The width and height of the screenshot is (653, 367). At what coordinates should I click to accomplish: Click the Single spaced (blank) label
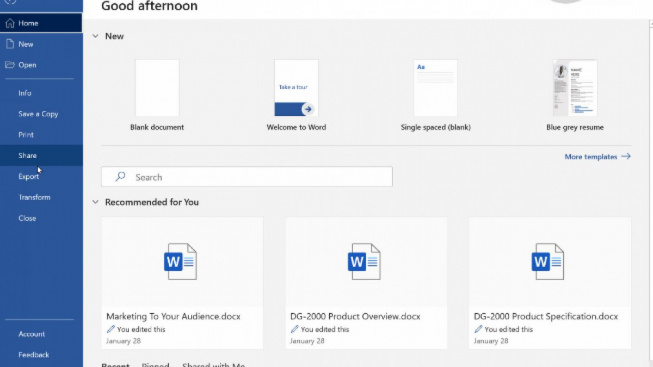point(436,127)
